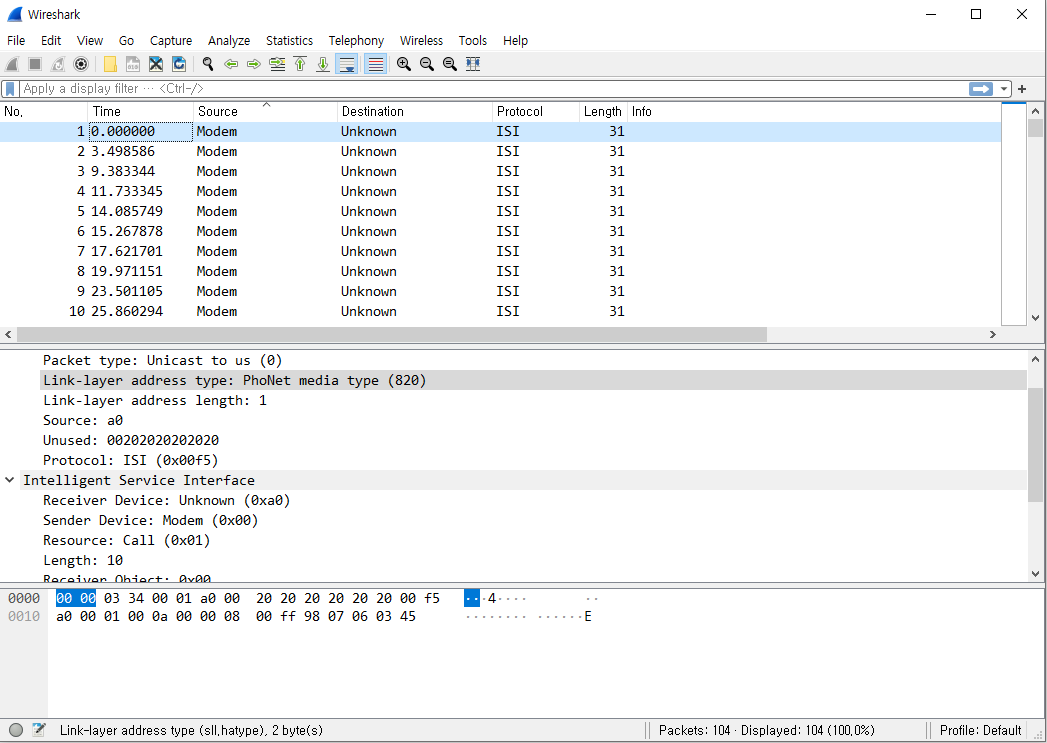1047x743 pixels.
Task: Open the Help menu
Action: point(515,41)
